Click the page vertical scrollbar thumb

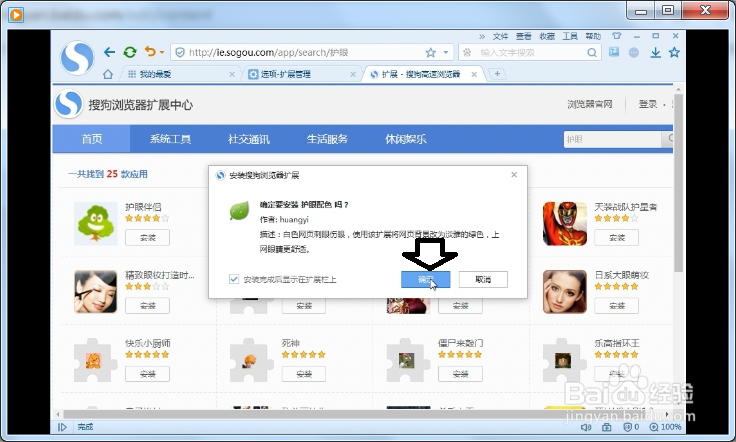[x=678, y=182]
